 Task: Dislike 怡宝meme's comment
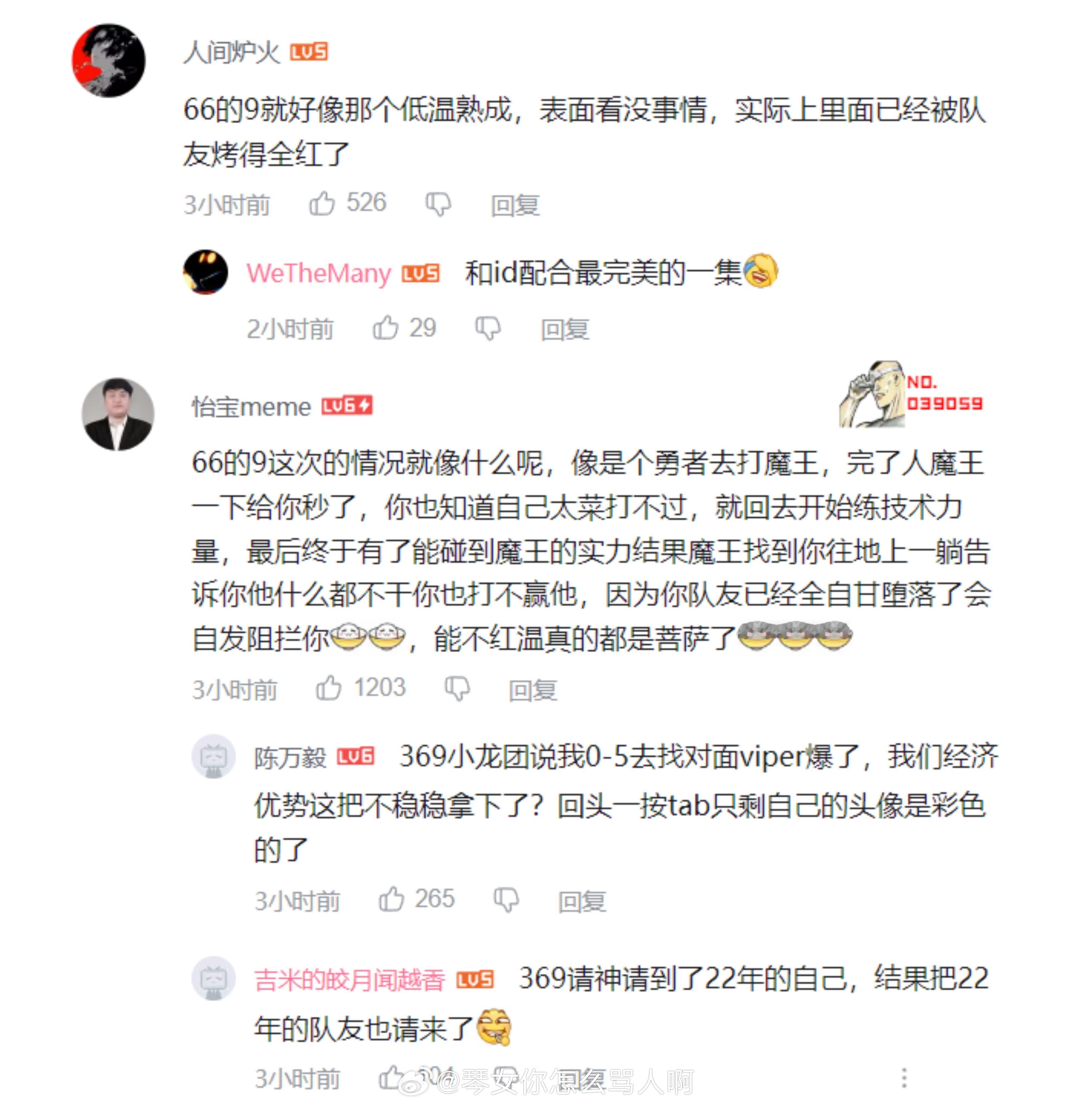tap(457, 689)
